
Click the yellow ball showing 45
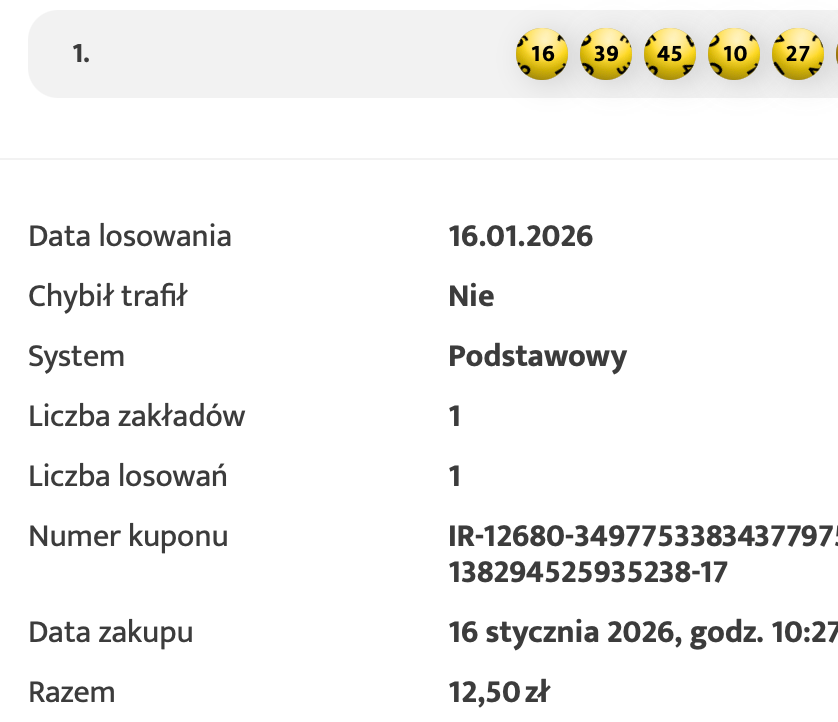point(670,54)
